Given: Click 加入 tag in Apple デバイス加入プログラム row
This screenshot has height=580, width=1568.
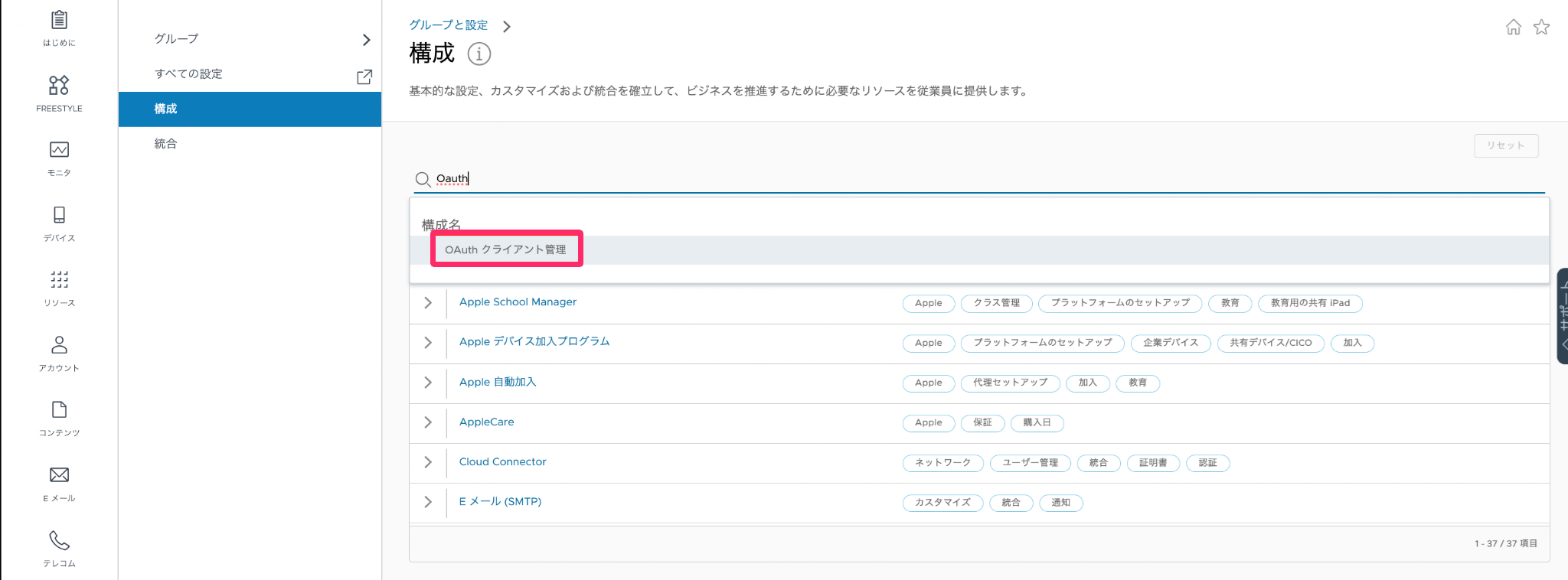Looking at the screenshot, I should 1353,343.
